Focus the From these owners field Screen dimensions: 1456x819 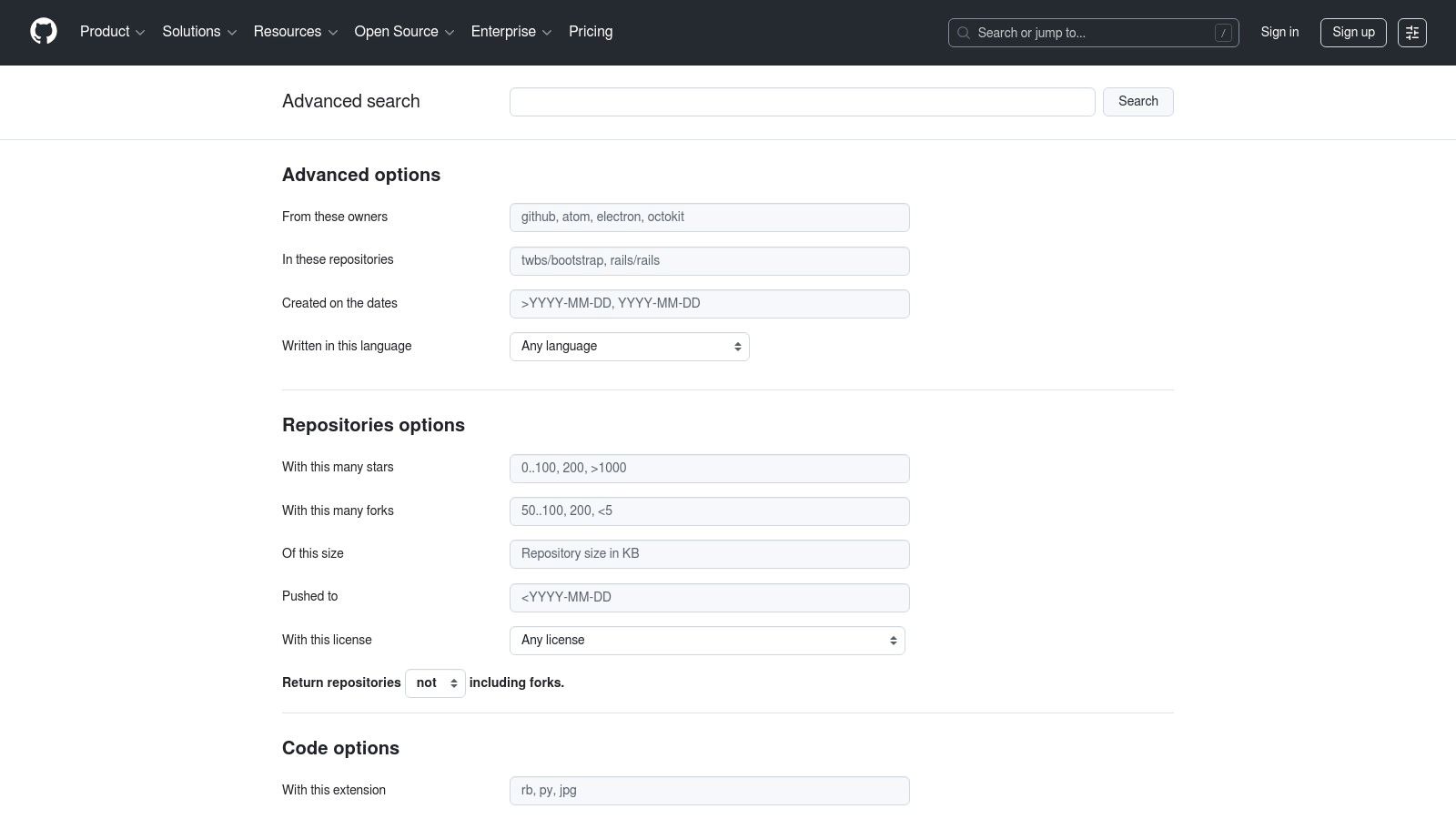(x=709, y=217)
